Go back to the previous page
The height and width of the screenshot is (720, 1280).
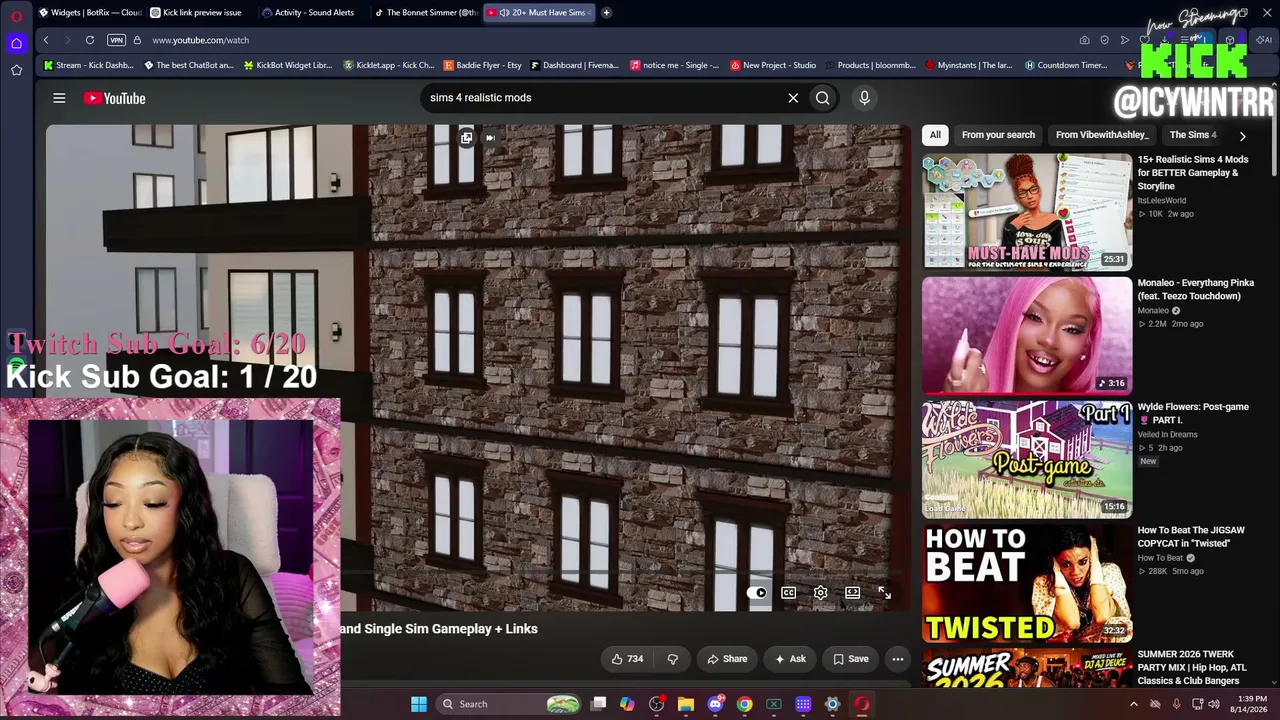pos(46,40)
